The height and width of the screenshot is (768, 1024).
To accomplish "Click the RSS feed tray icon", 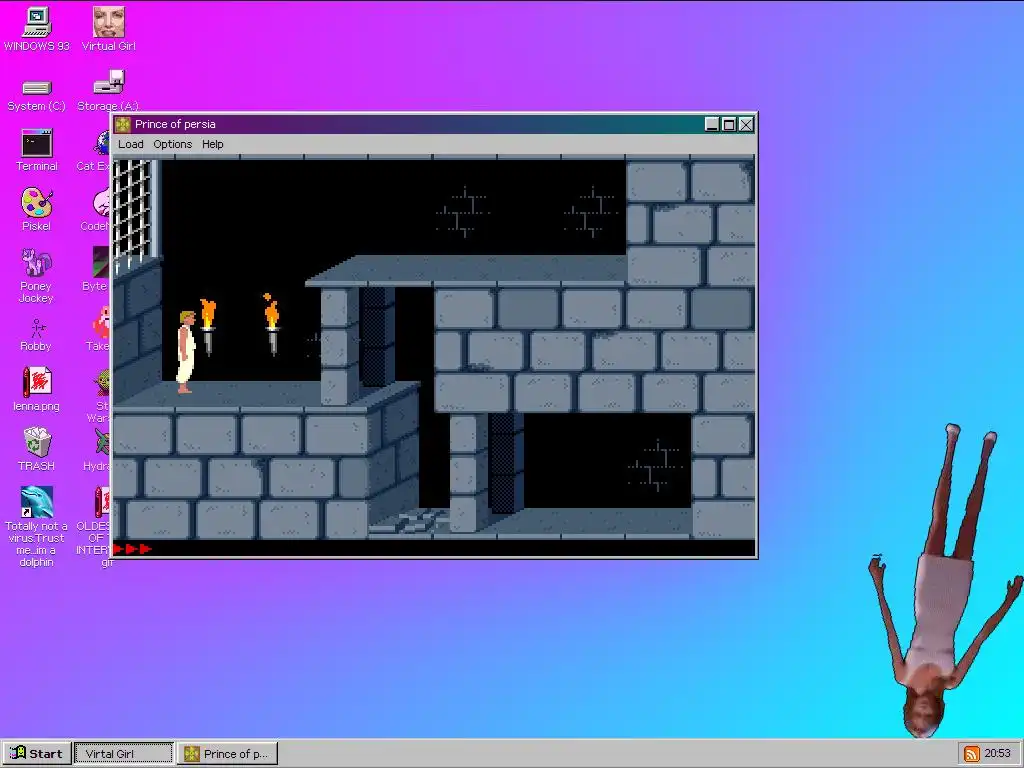I will (x=972, y=754).
